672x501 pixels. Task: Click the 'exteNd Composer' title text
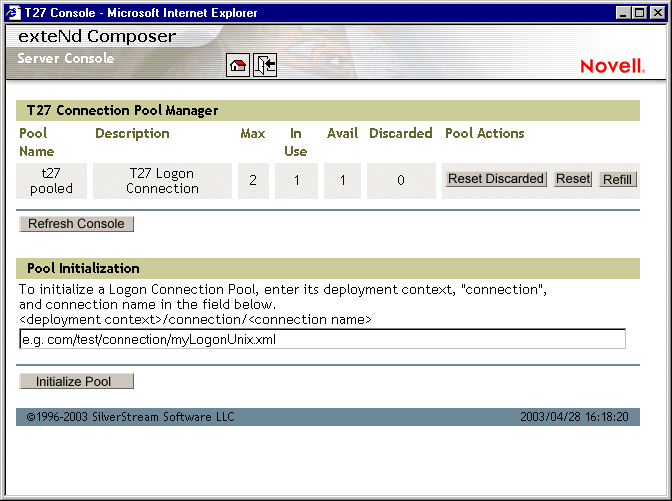point(97,36)
